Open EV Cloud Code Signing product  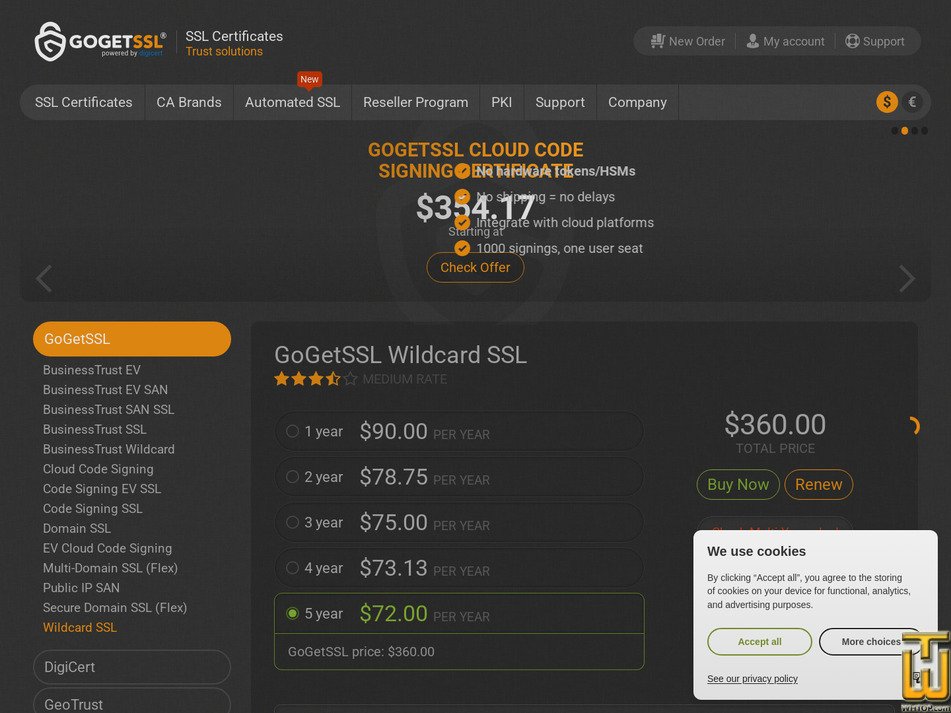107,548
